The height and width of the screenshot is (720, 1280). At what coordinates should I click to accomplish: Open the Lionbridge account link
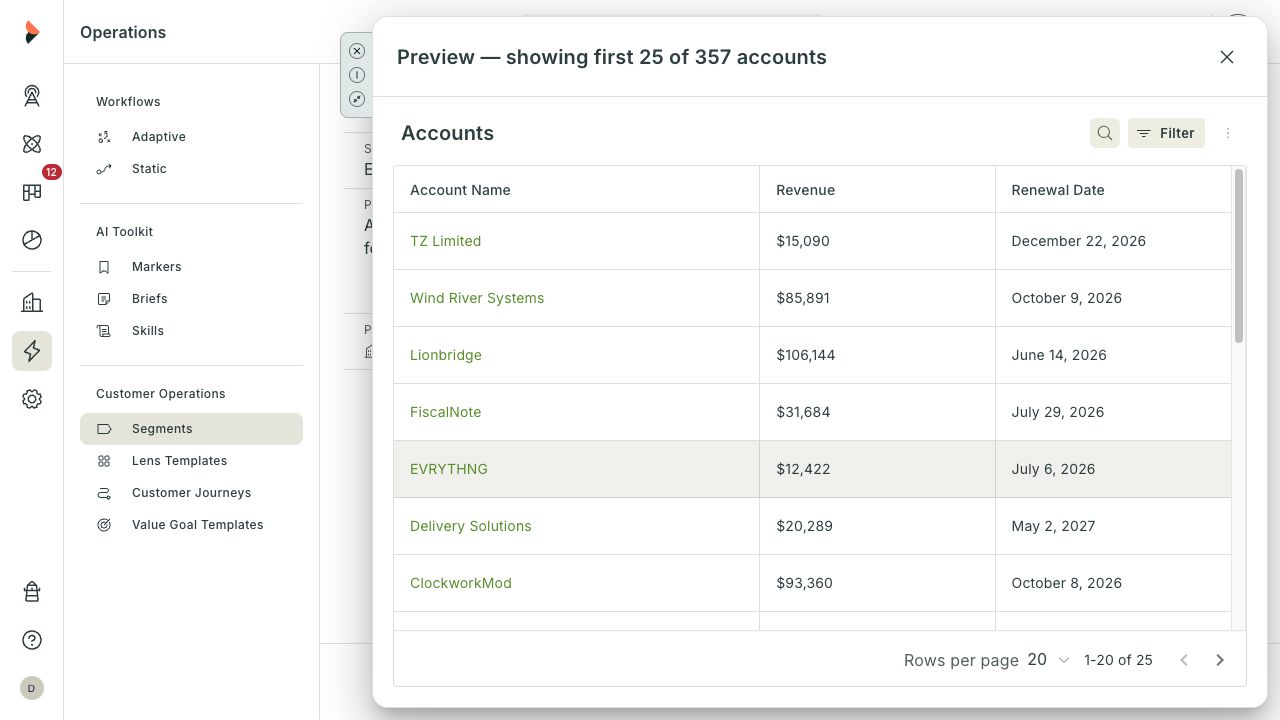(x=446, y=355)
